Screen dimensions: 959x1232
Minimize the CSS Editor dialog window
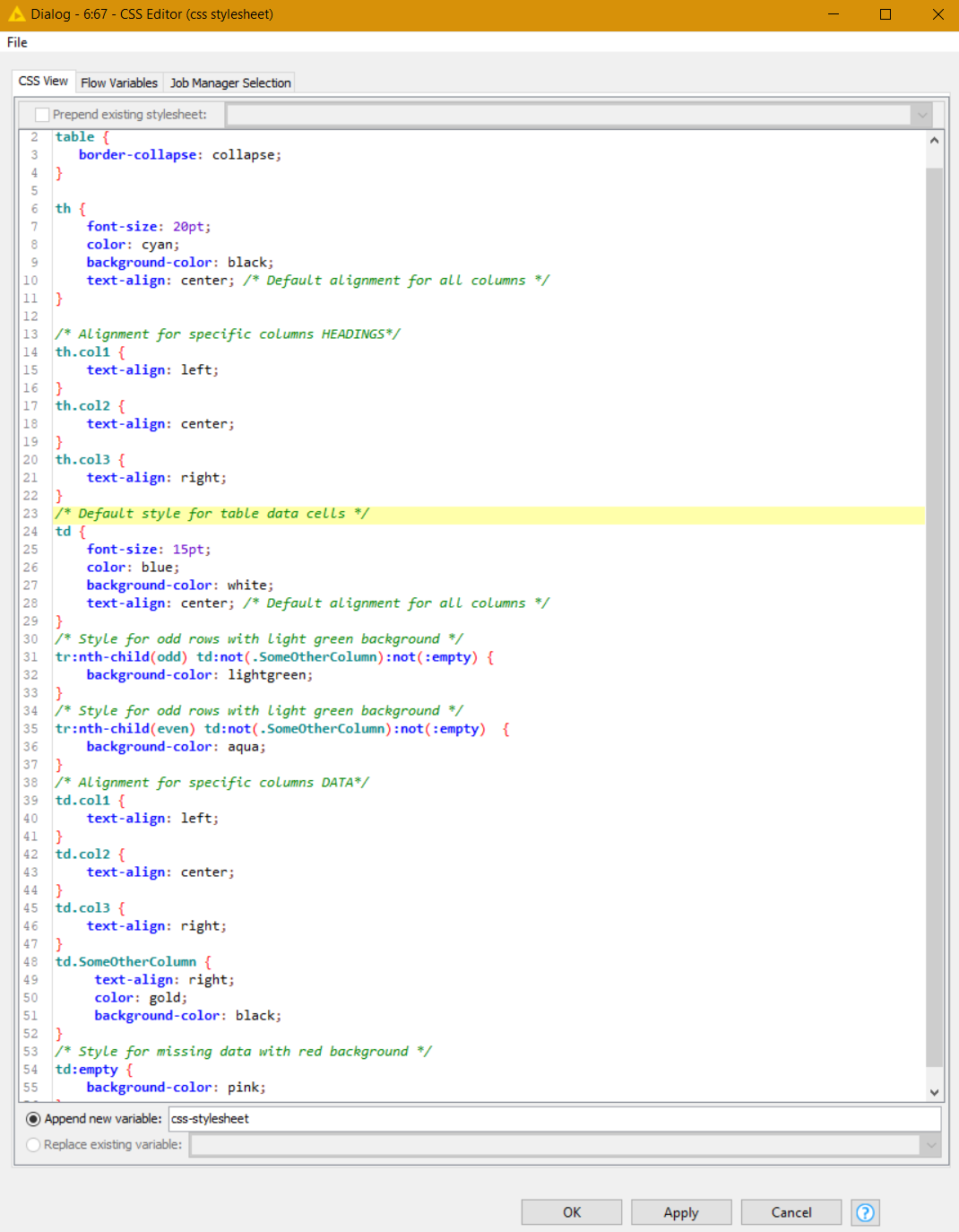[834, 14]
